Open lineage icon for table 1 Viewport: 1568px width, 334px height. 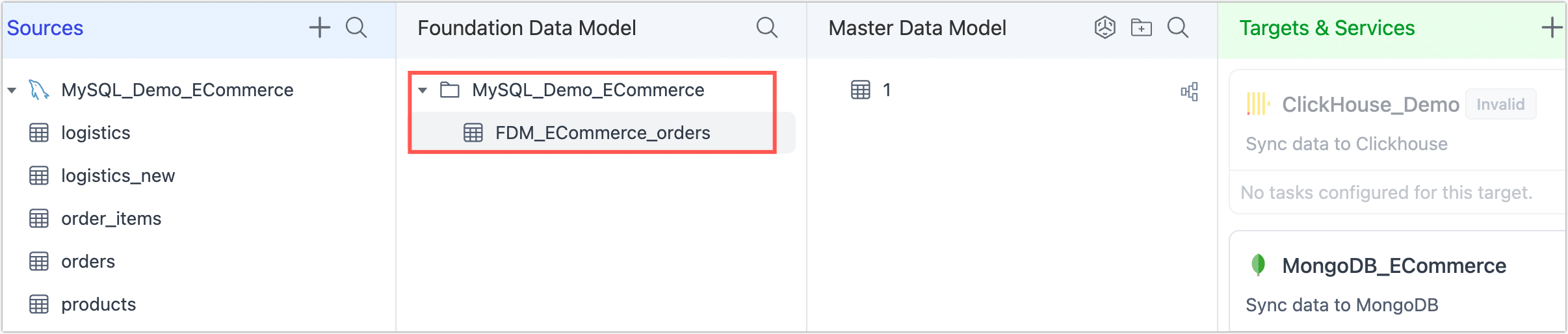[1189, 92]
